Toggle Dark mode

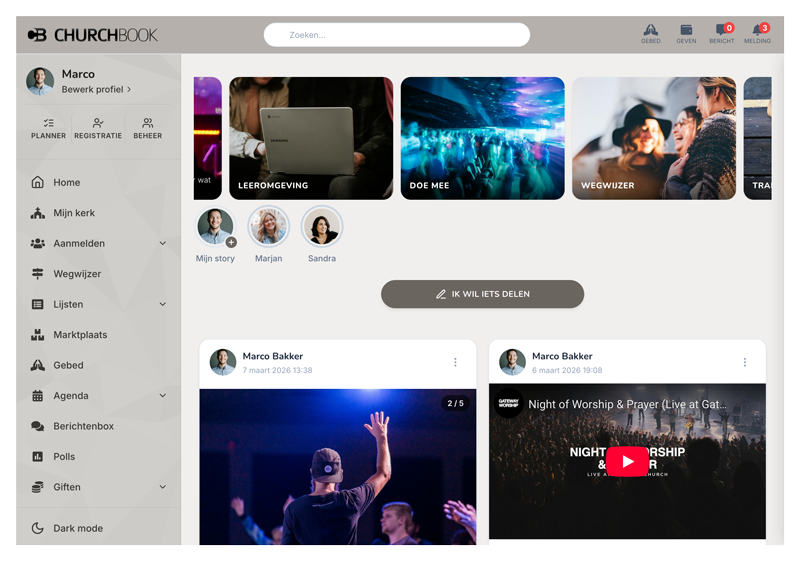click(77, 528)
